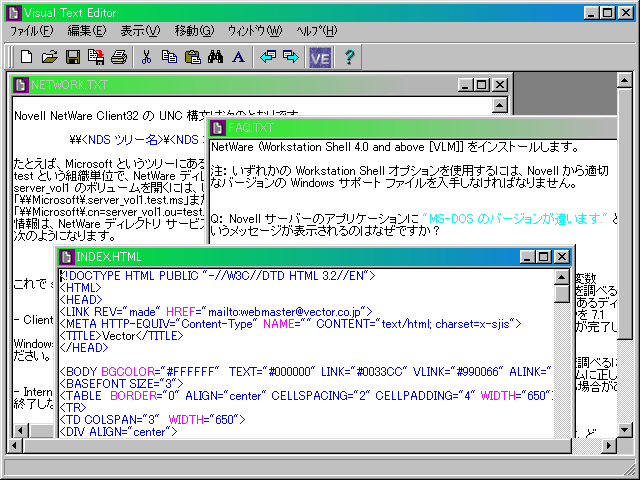Click the cyan "MS-DOS のバージョンが違います" text in FAQ.TXT
This screenshot has width=640, height=480.
coord(515,219)
